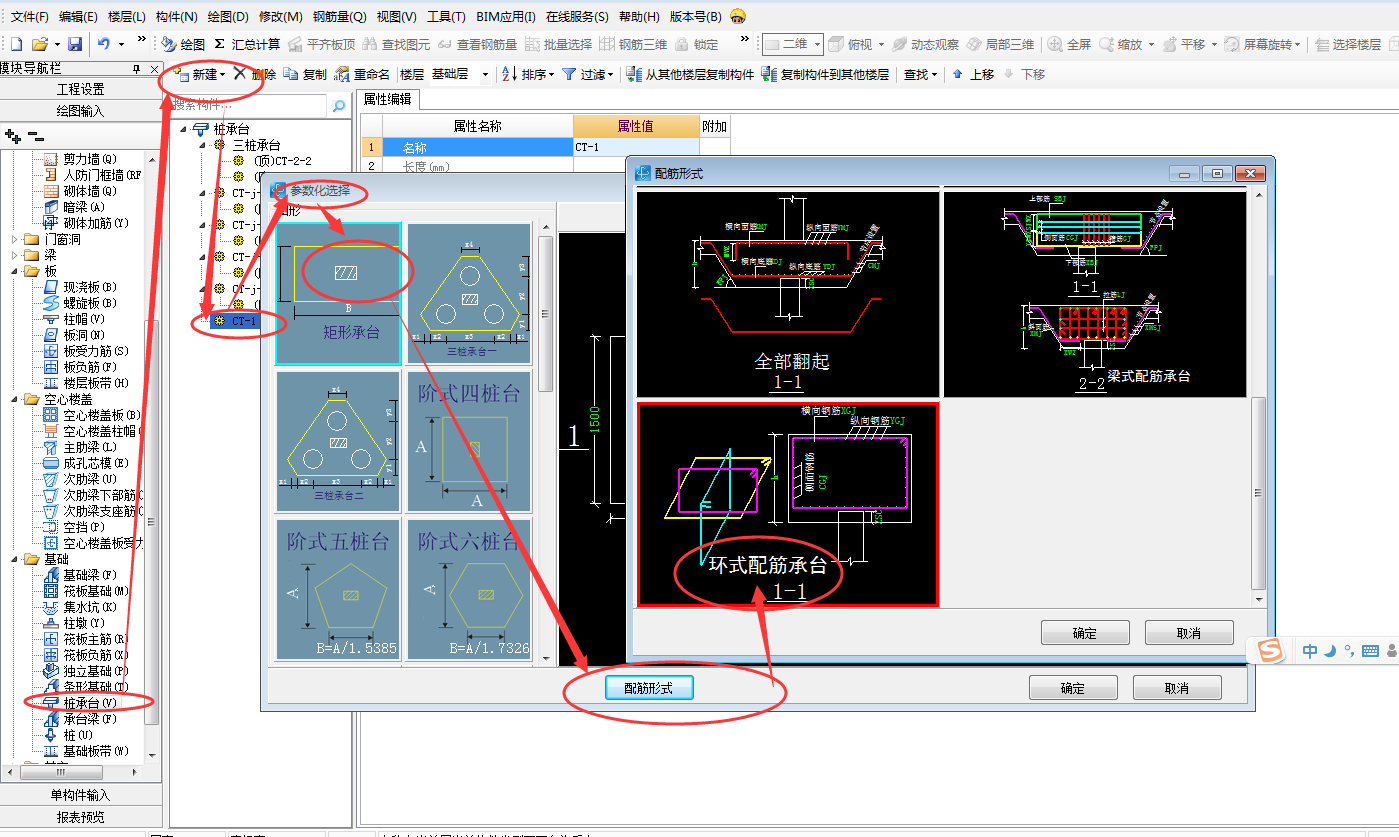This screenshot has width=1399, height=837.
Task: Expand the 梁 folder in navigator
Action: click(15, 255)
